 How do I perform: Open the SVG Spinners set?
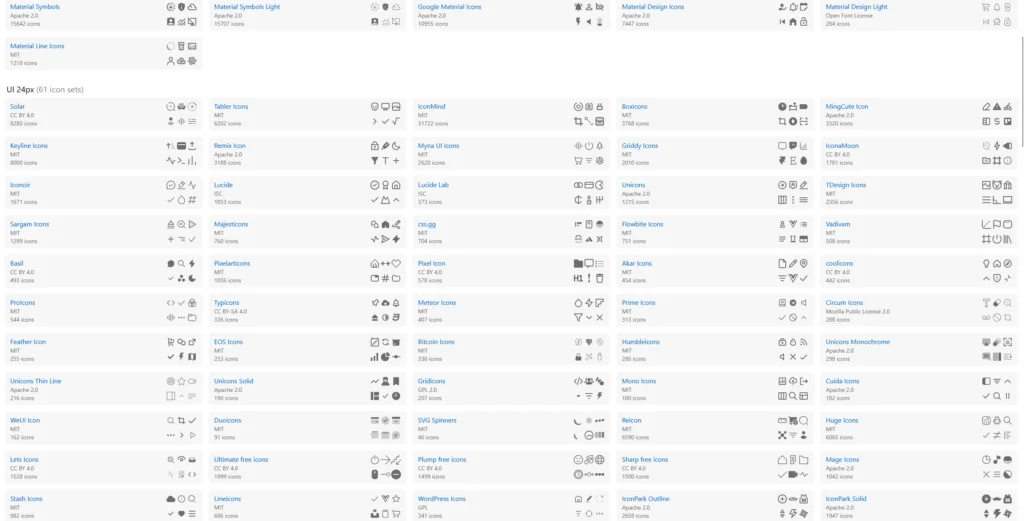tap(438, 420)
